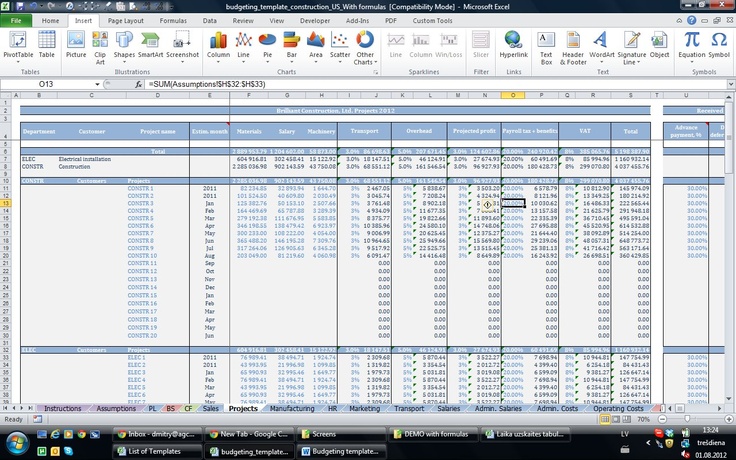Insert a Picture from the ribbon
The height and width of the screenshot is (460, 736).
coord(76,45)
